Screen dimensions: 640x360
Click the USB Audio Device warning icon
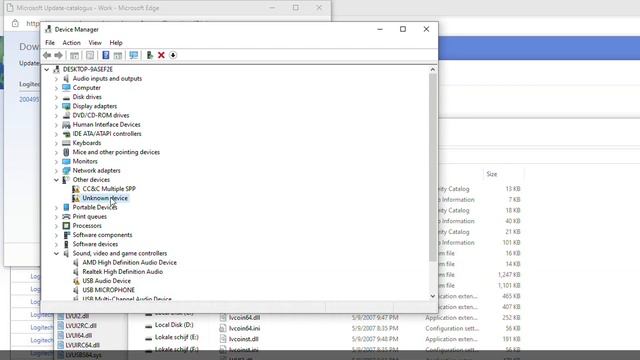click(76, 281)
